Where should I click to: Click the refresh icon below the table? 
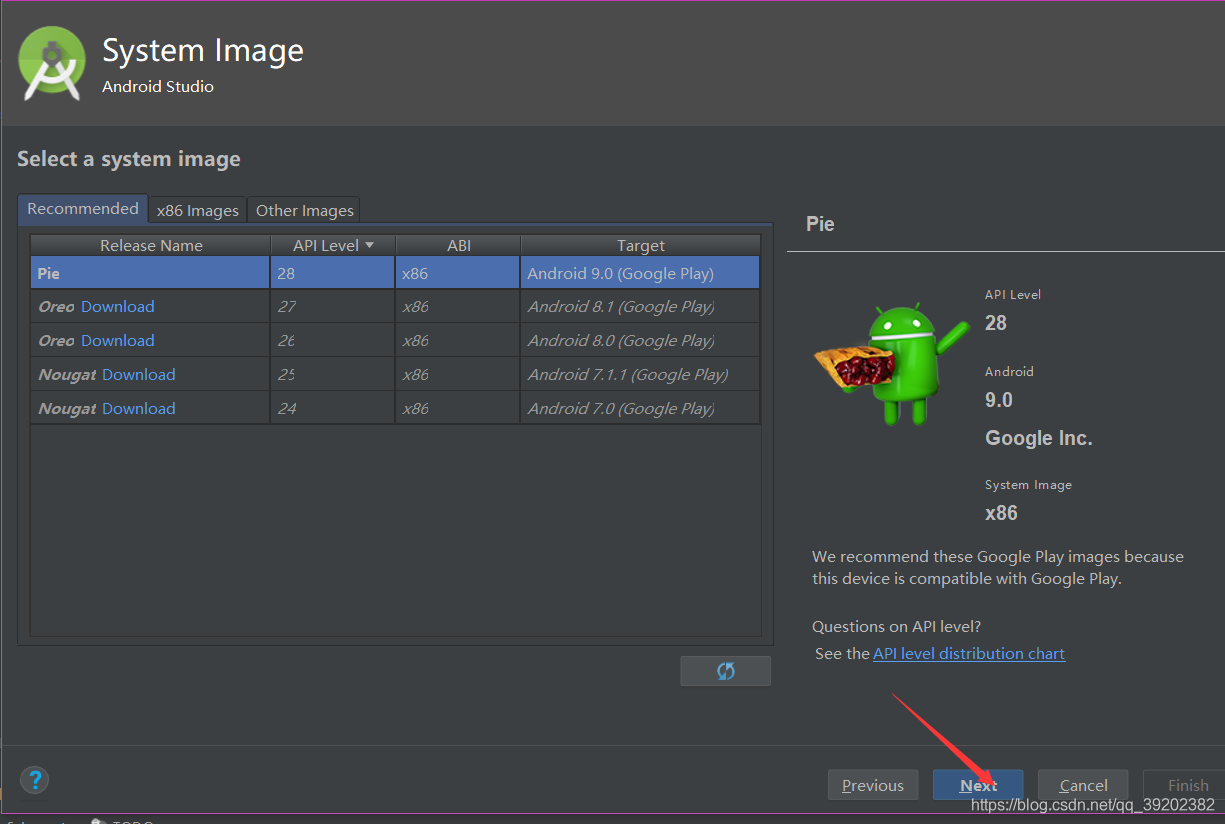[x=725, y=671]
